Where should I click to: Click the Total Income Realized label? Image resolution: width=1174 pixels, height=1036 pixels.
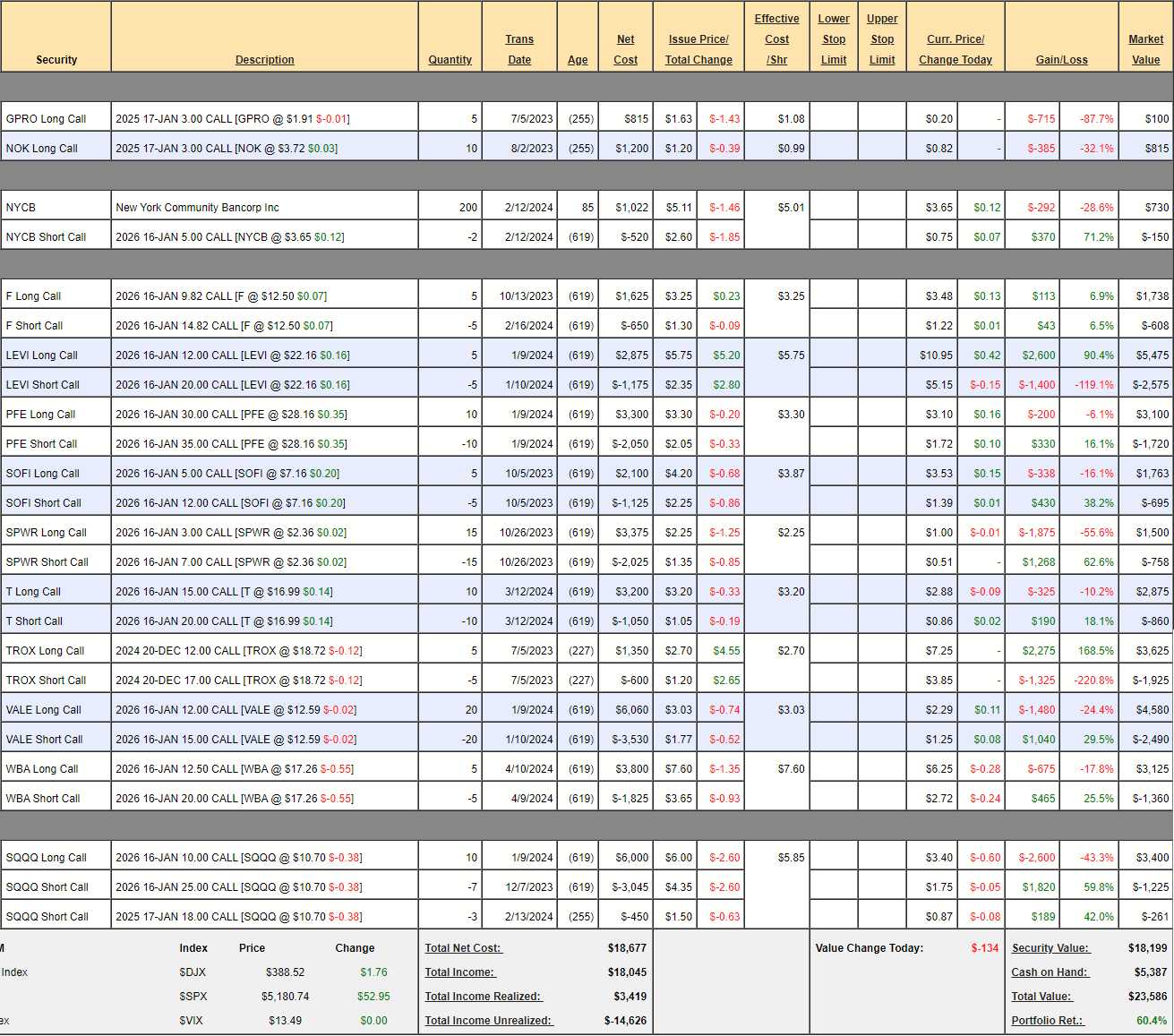point(483,997)
